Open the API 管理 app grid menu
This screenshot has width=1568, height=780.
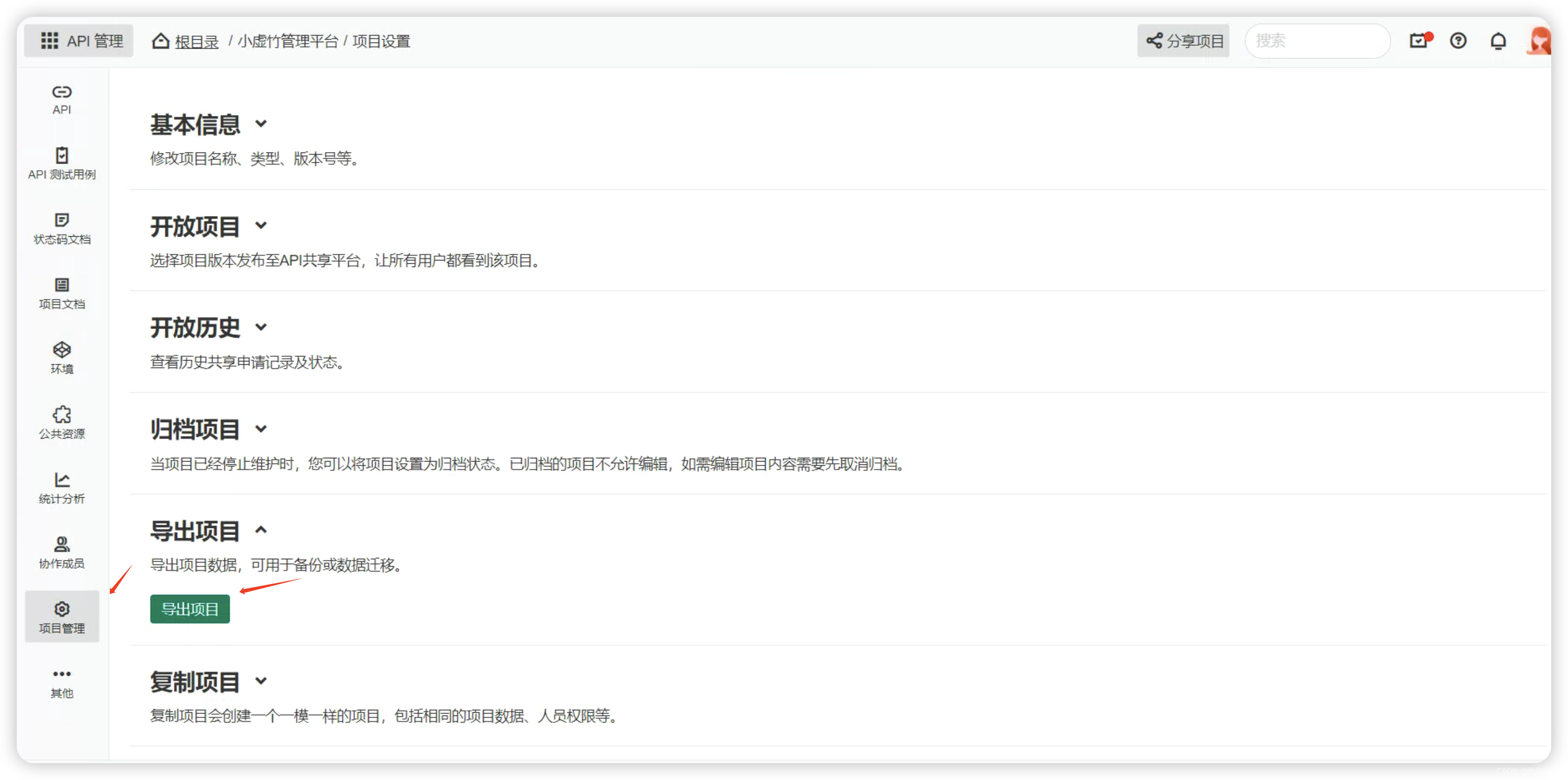79,41
